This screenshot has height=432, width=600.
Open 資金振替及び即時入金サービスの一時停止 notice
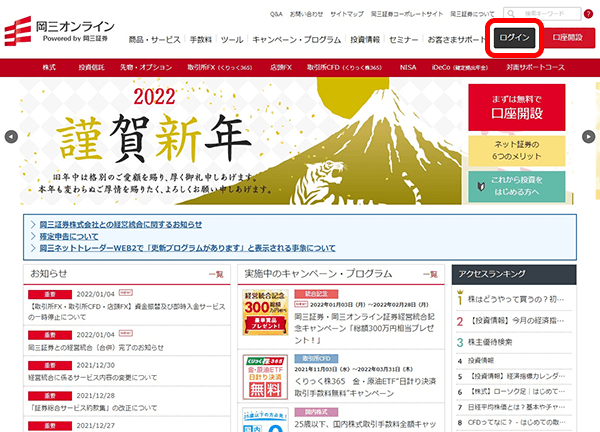[x=127, y=312]
